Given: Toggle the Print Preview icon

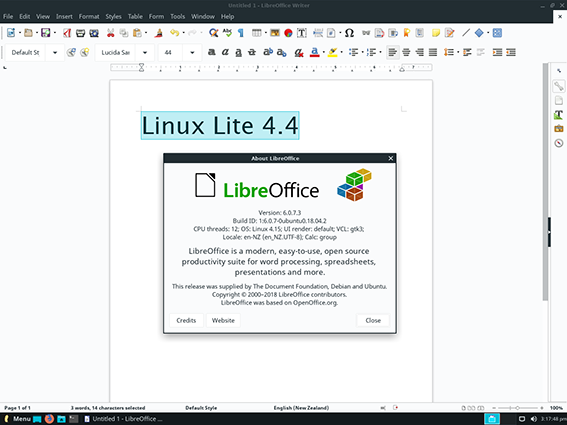Looking at the screenshot, I should pyautogui.click(x=94, y=33).
